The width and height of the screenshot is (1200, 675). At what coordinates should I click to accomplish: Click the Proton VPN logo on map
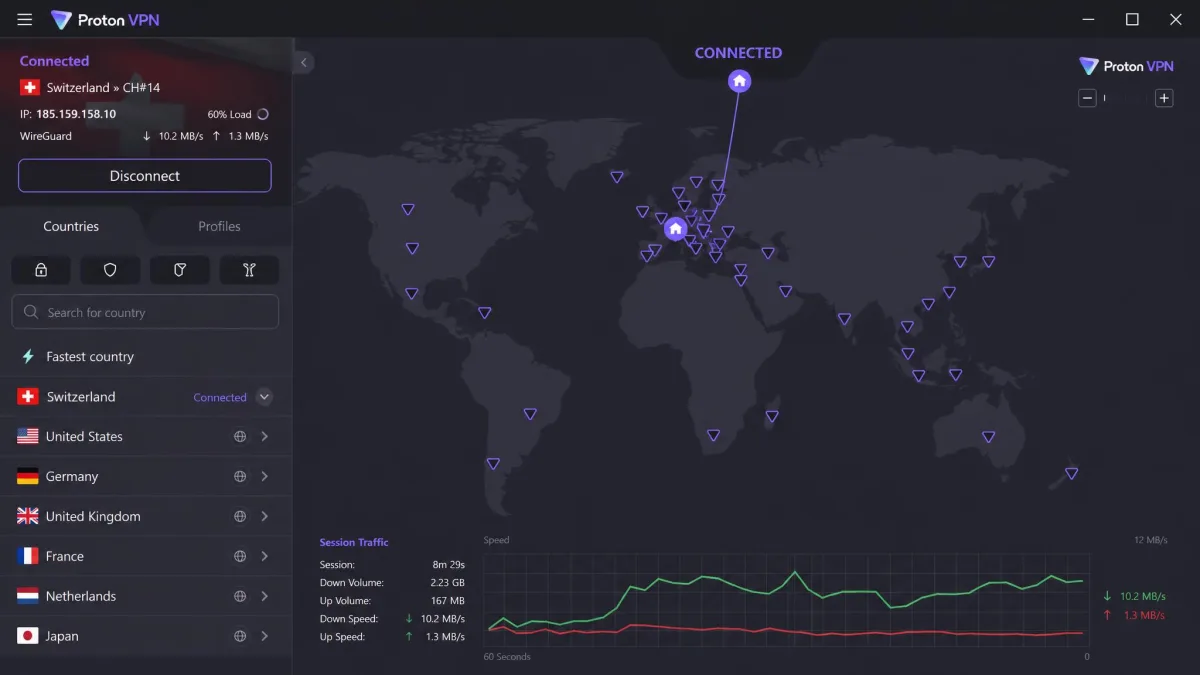(1126, 66)
